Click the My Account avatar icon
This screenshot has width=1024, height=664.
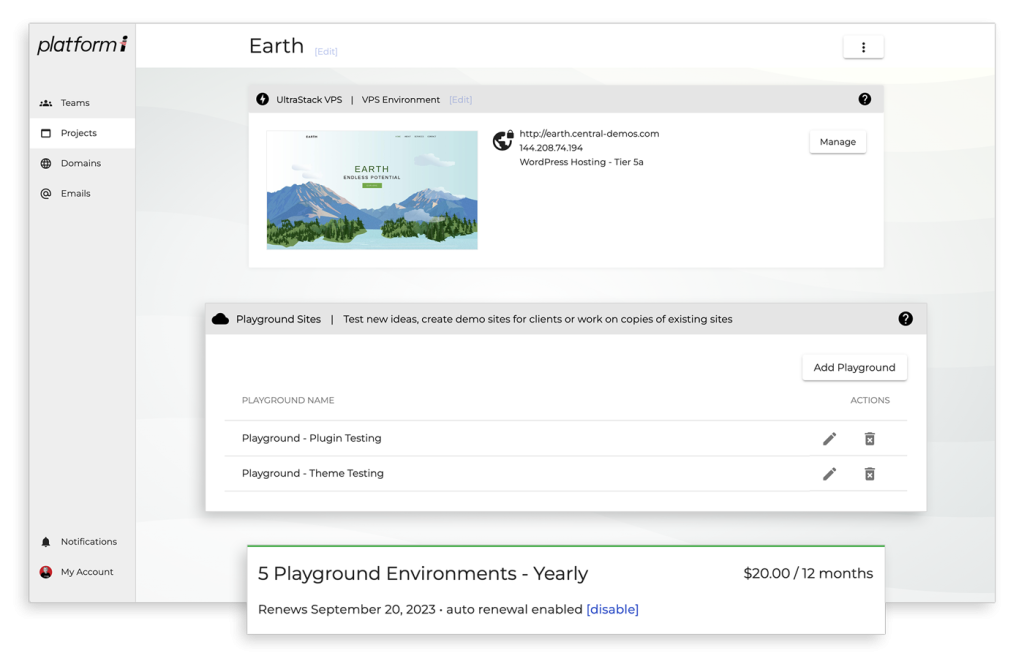point(46,572)
